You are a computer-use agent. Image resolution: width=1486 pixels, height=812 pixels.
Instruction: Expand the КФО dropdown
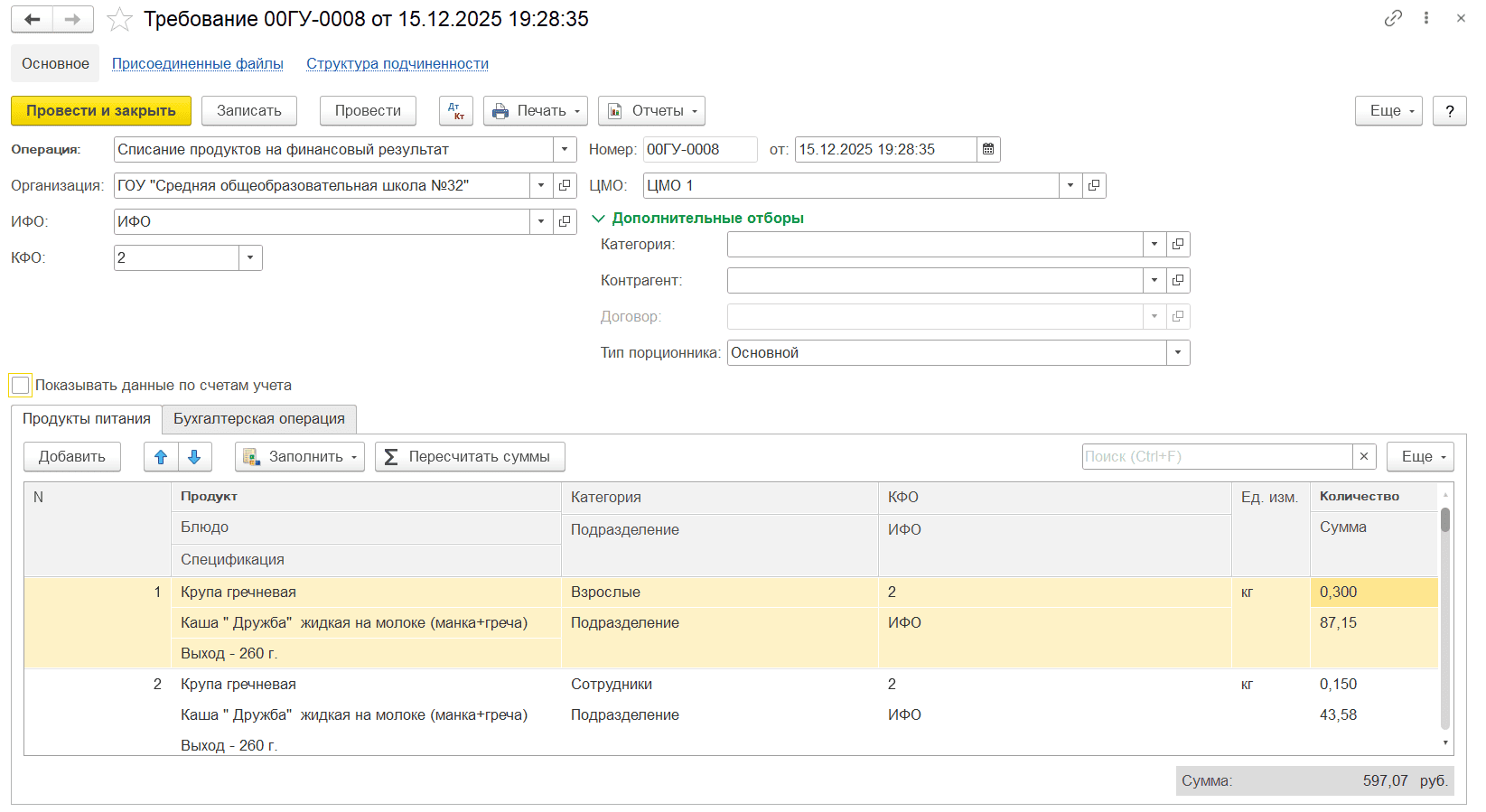(250, 258)
